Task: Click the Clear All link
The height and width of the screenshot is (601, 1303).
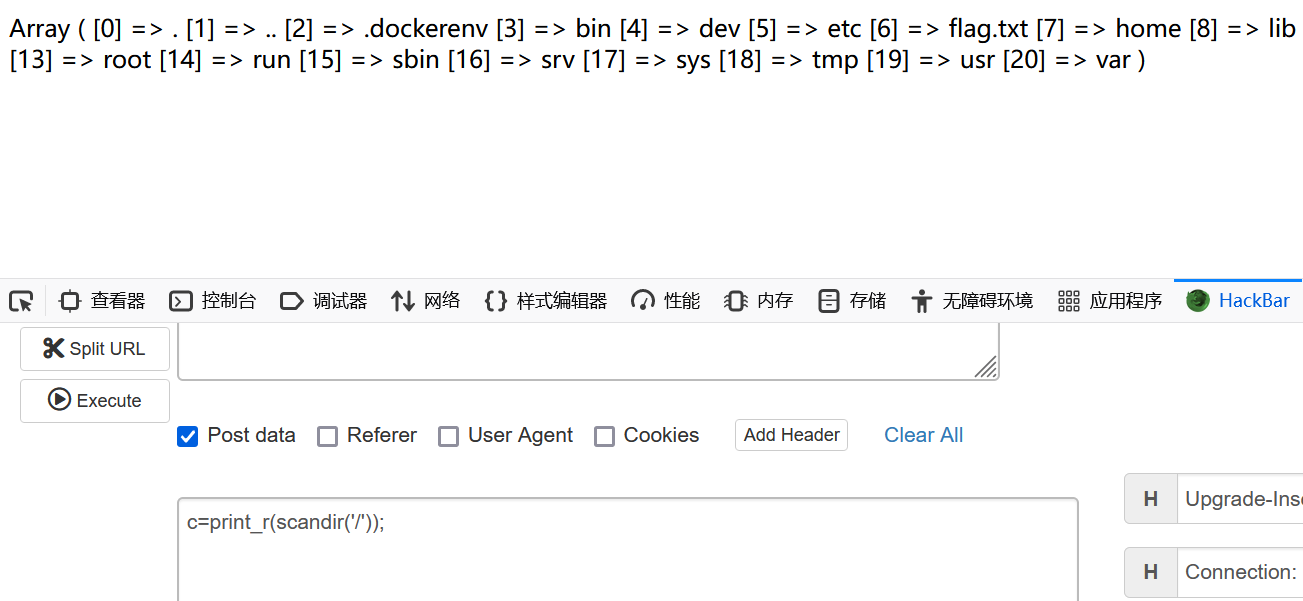Action: pos(923,435)
